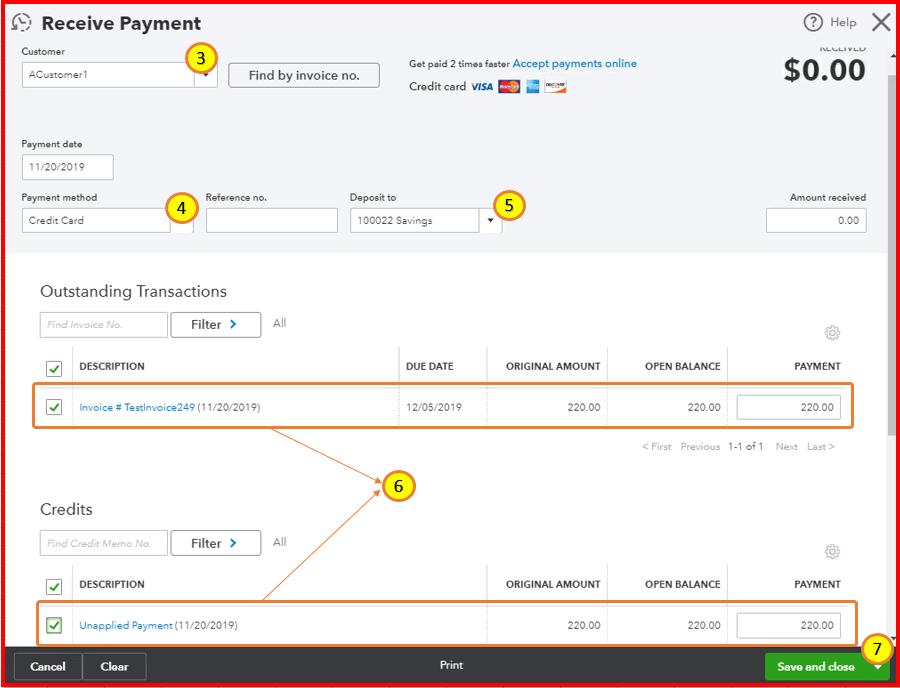Screen dimensions: 900x688
Task: Expand Filter in Outstanding Transactions
Action: tap(215, 325)
